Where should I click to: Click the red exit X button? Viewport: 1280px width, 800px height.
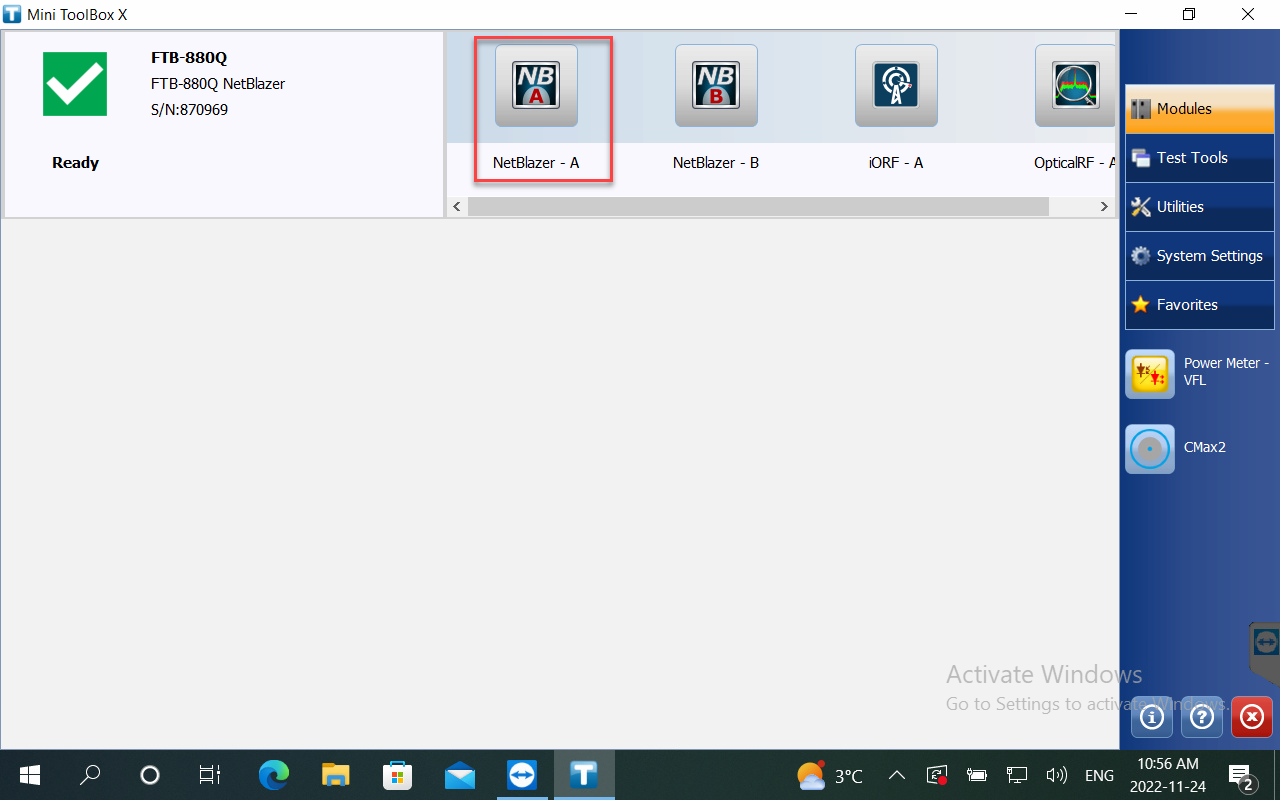1252,717
